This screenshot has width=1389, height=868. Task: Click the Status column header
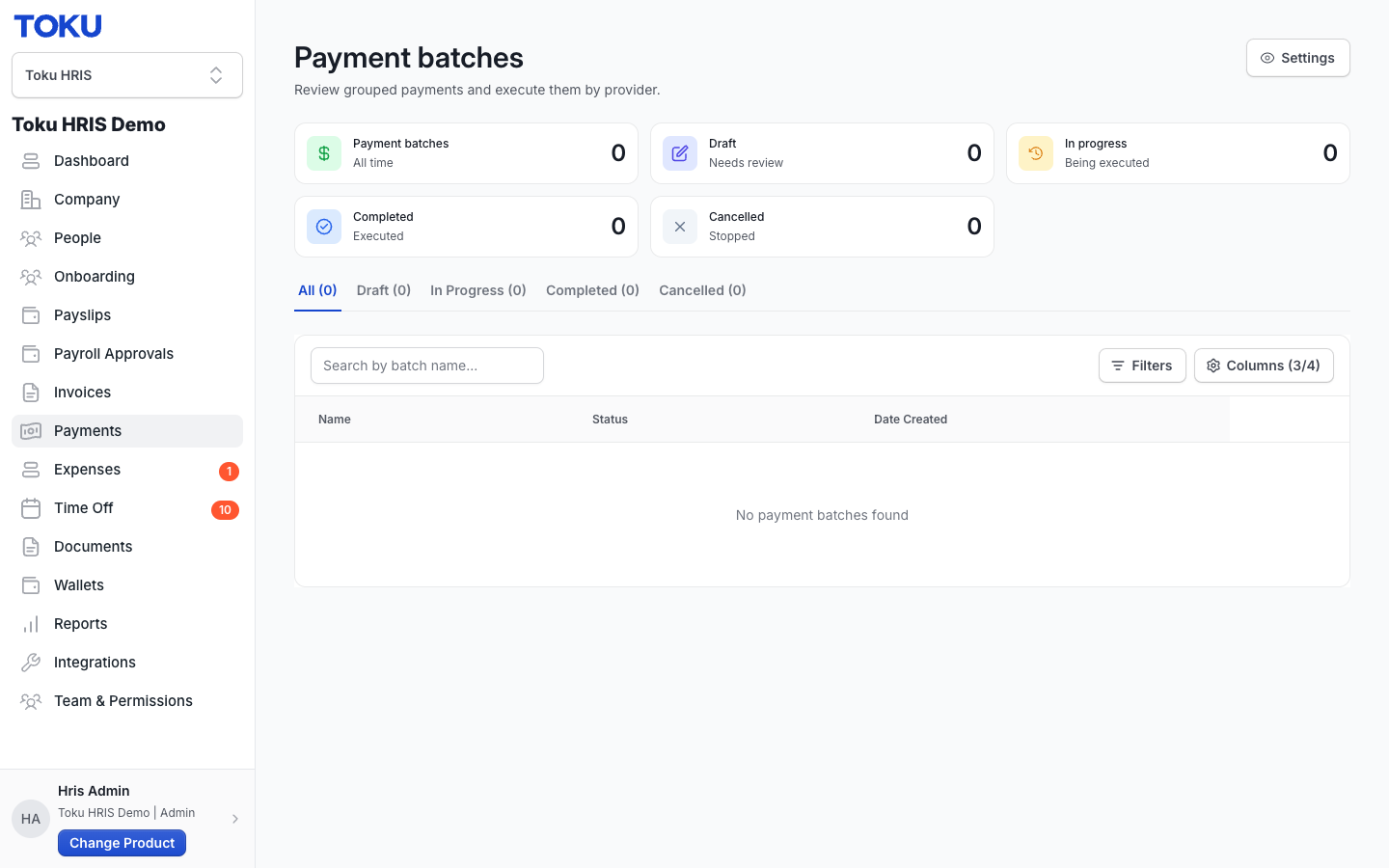tap(610, 420)
